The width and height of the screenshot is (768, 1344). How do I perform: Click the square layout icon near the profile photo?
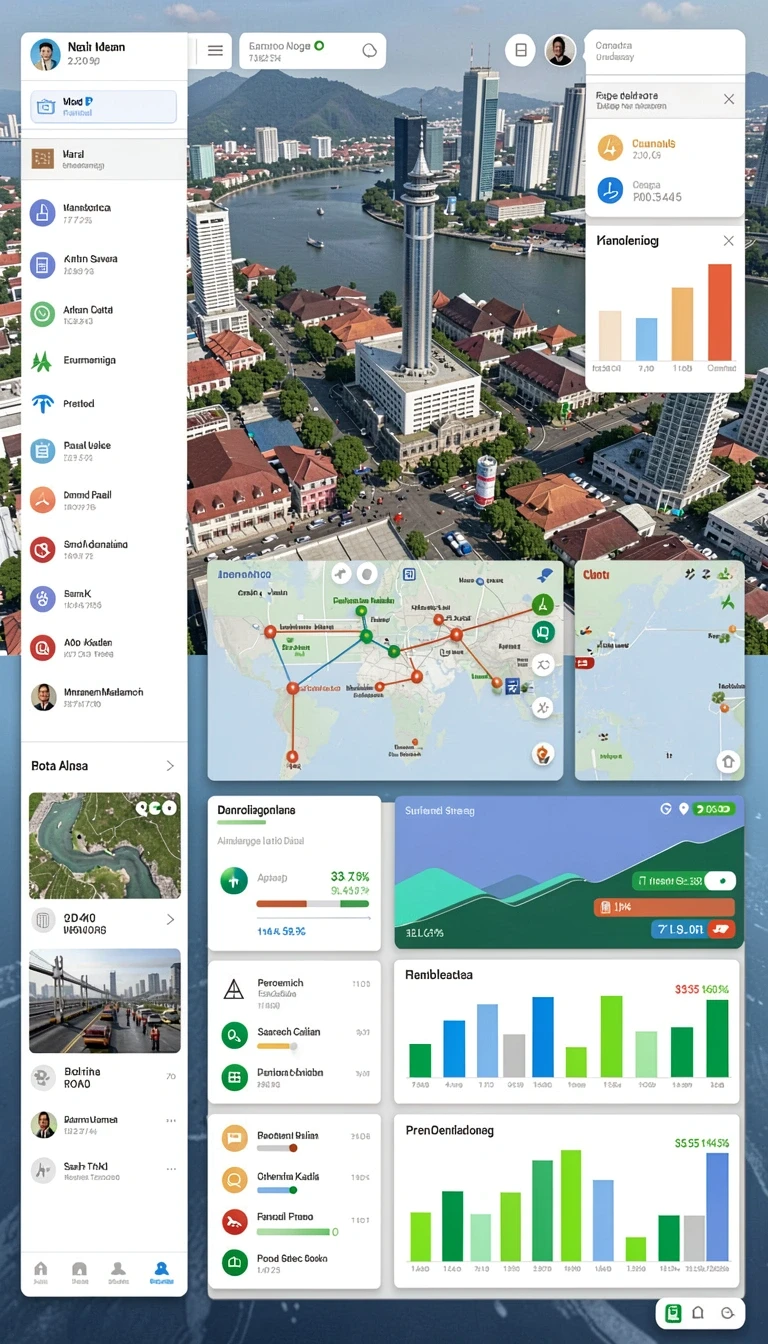[x=520, y=50]
